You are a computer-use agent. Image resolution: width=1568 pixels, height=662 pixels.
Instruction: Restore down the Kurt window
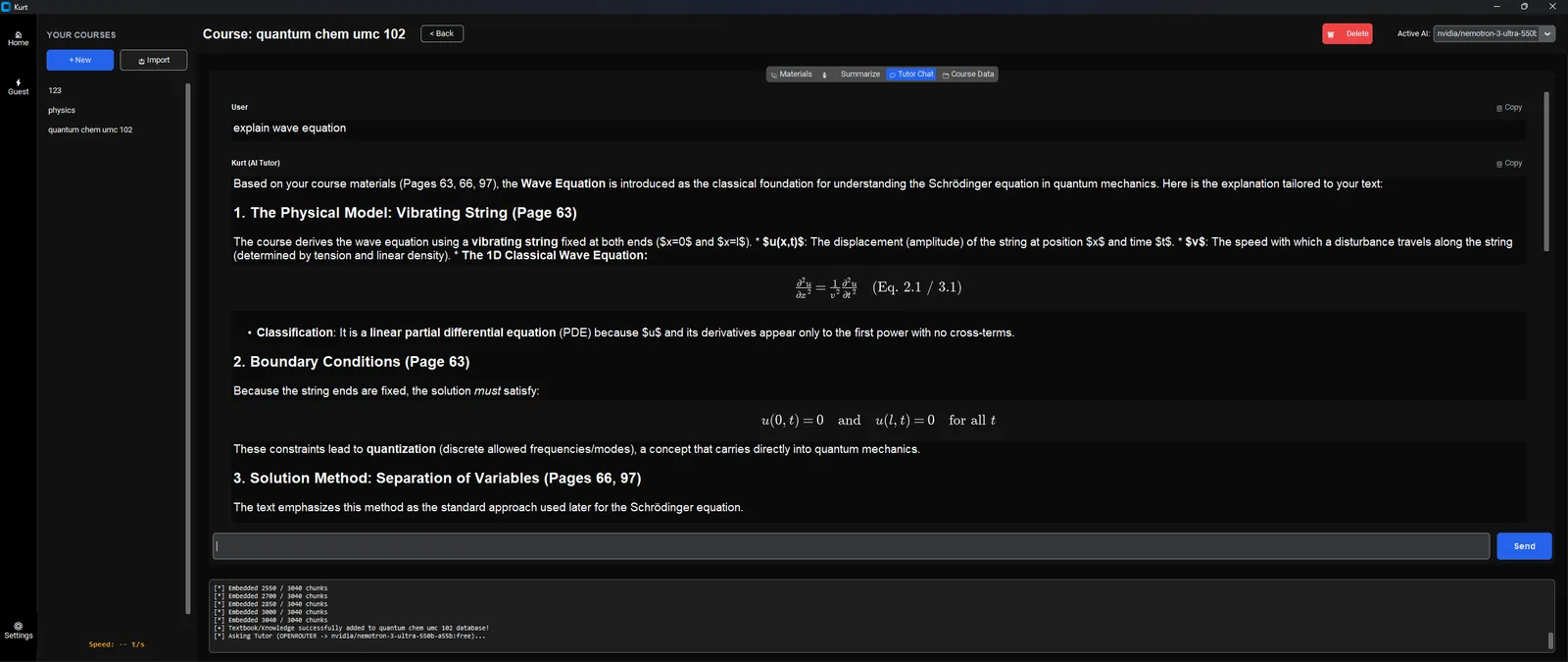pyautogui.click(x=1524, y=7)
